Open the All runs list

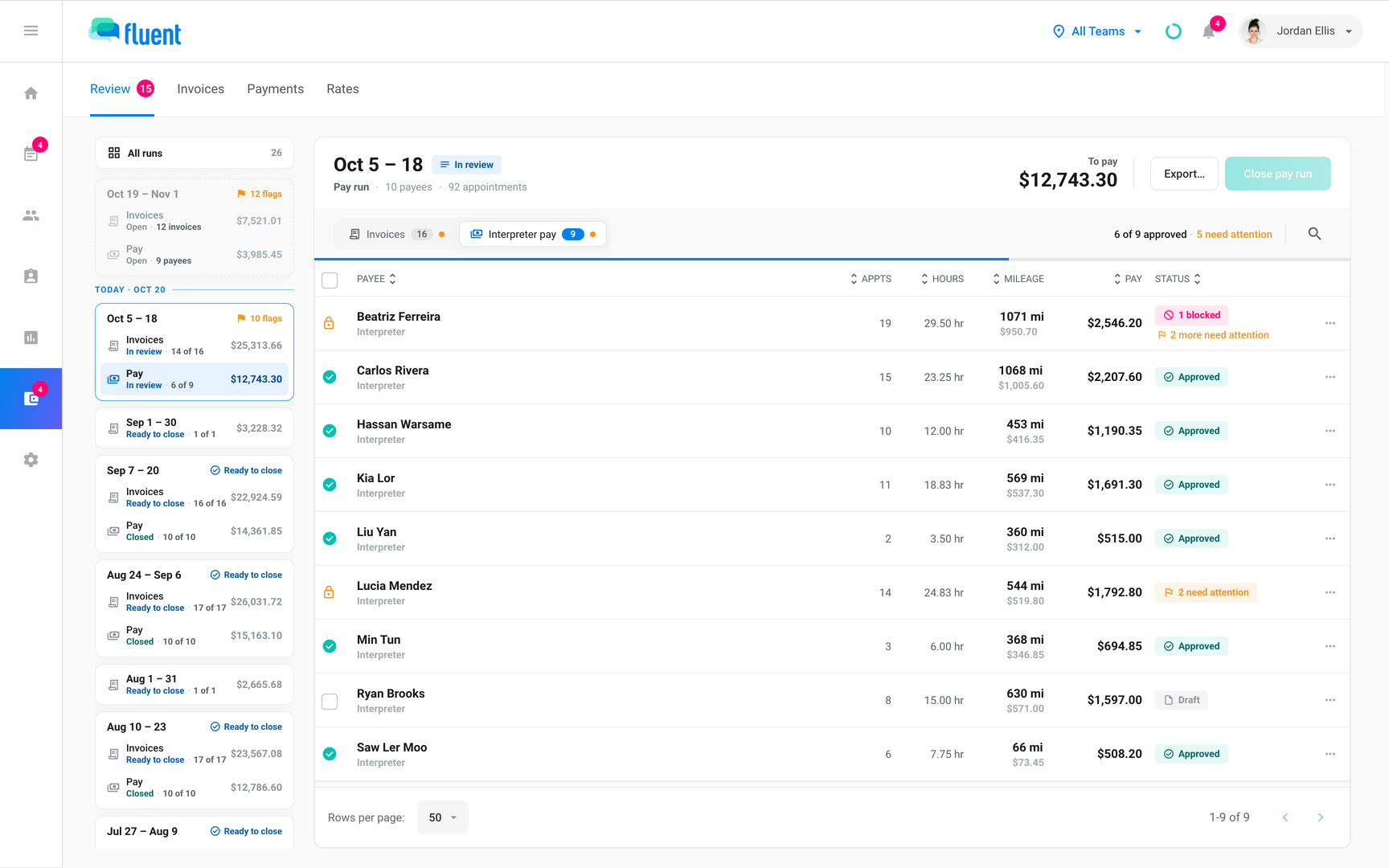195,153
